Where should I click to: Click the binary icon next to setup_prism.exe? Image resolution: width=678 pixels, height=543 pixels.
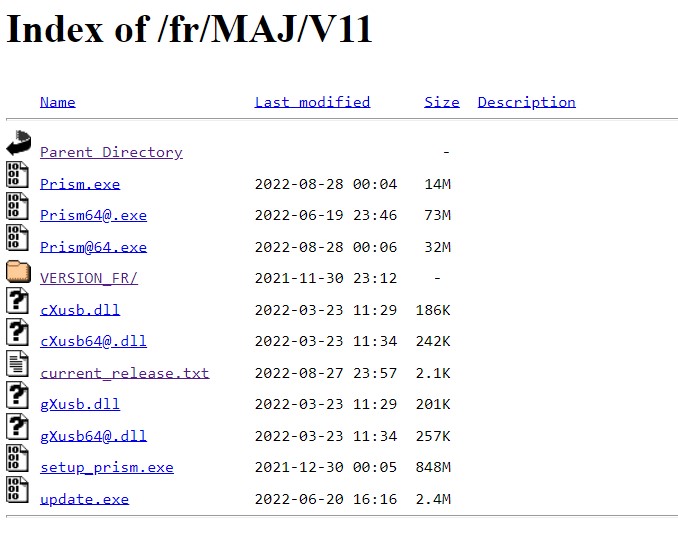(x=17, y=459)
